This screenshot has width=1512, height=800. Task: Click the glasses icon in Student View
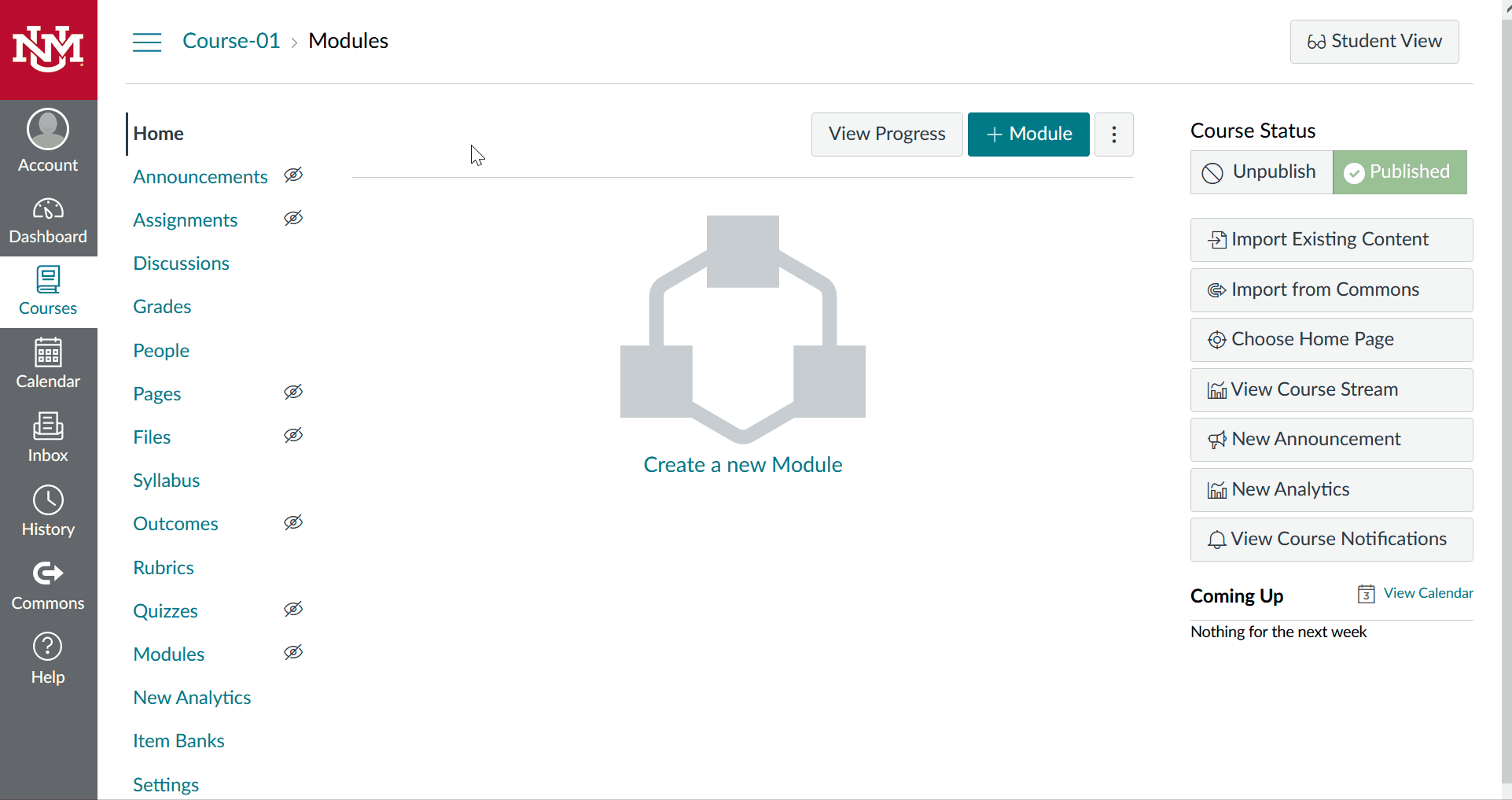coord(1316,42)
